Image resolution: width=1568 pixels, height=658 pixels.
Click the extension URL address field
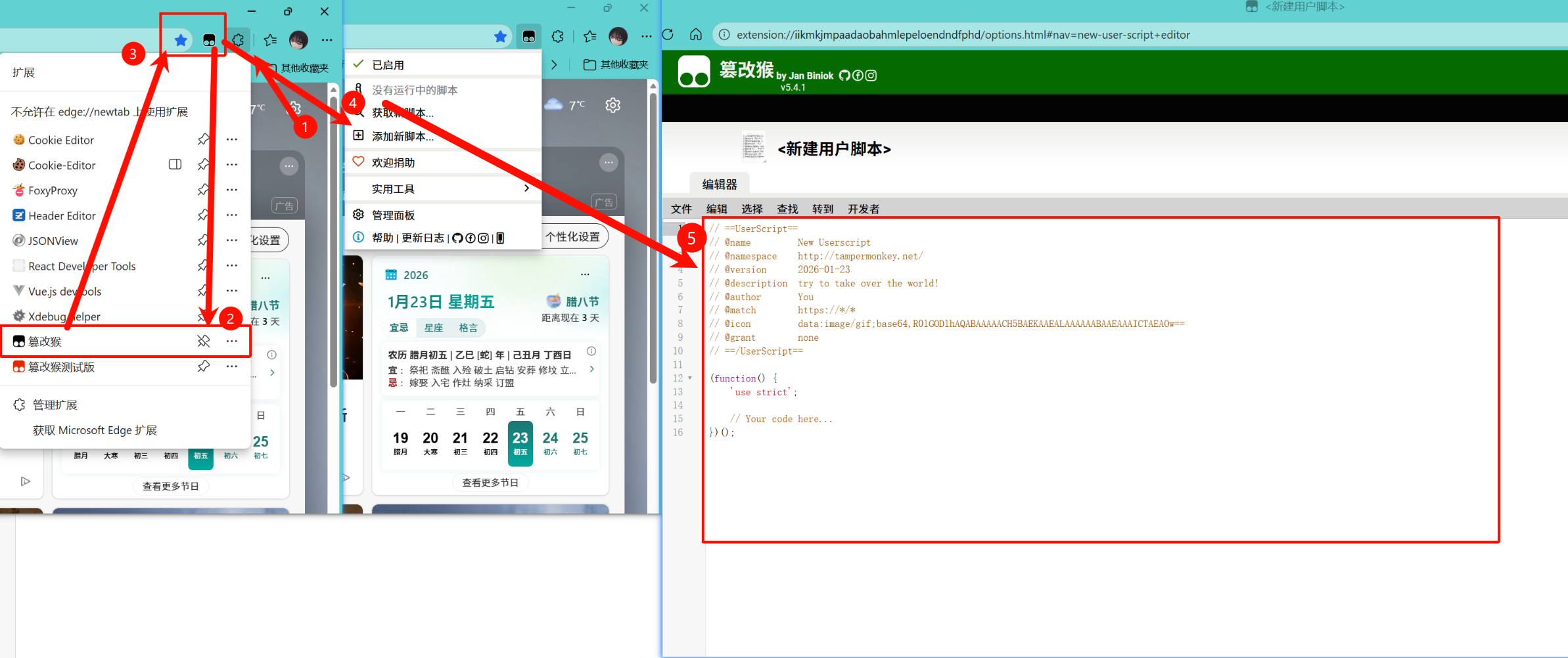tap(963, 35)
